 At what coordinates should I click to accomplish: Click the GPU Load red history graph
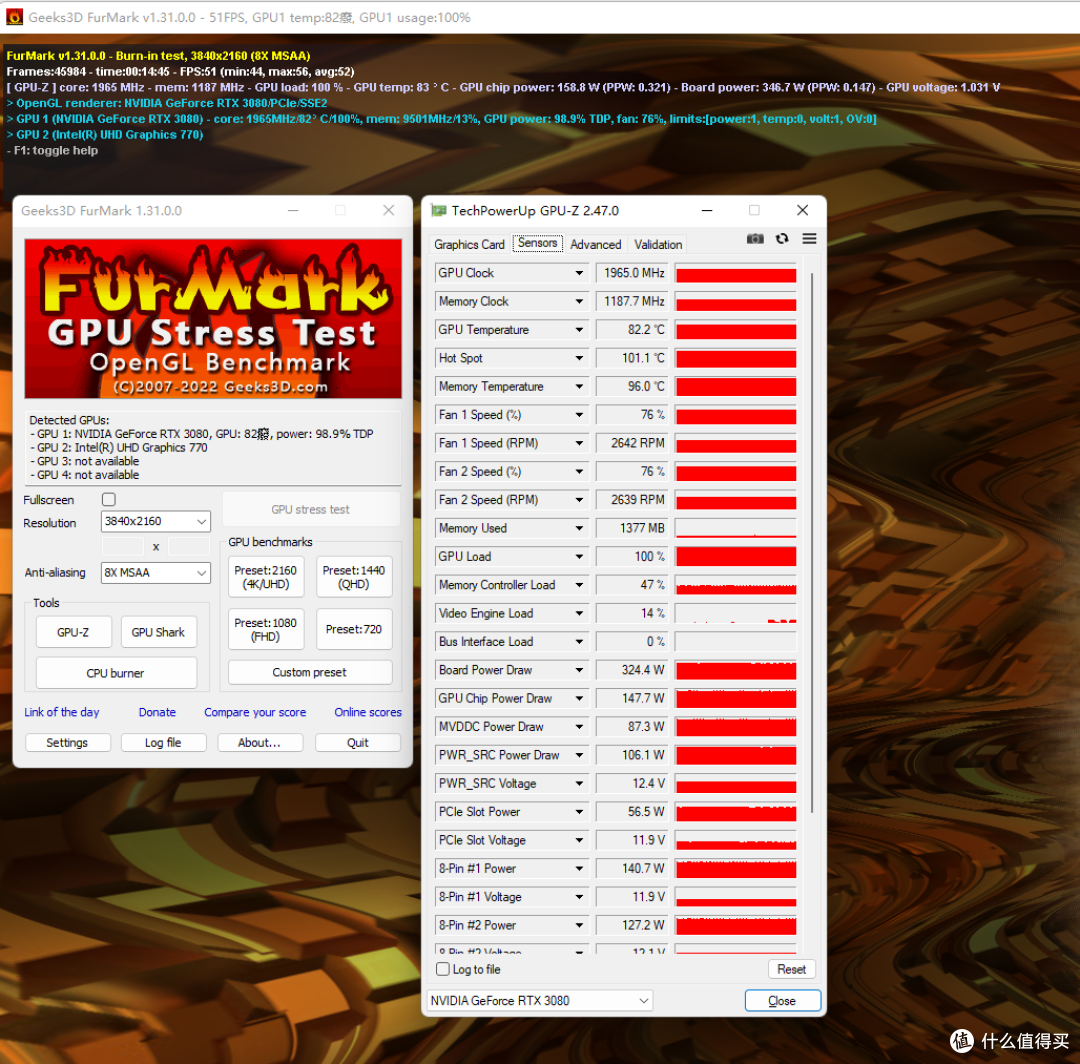pos(736,556)
